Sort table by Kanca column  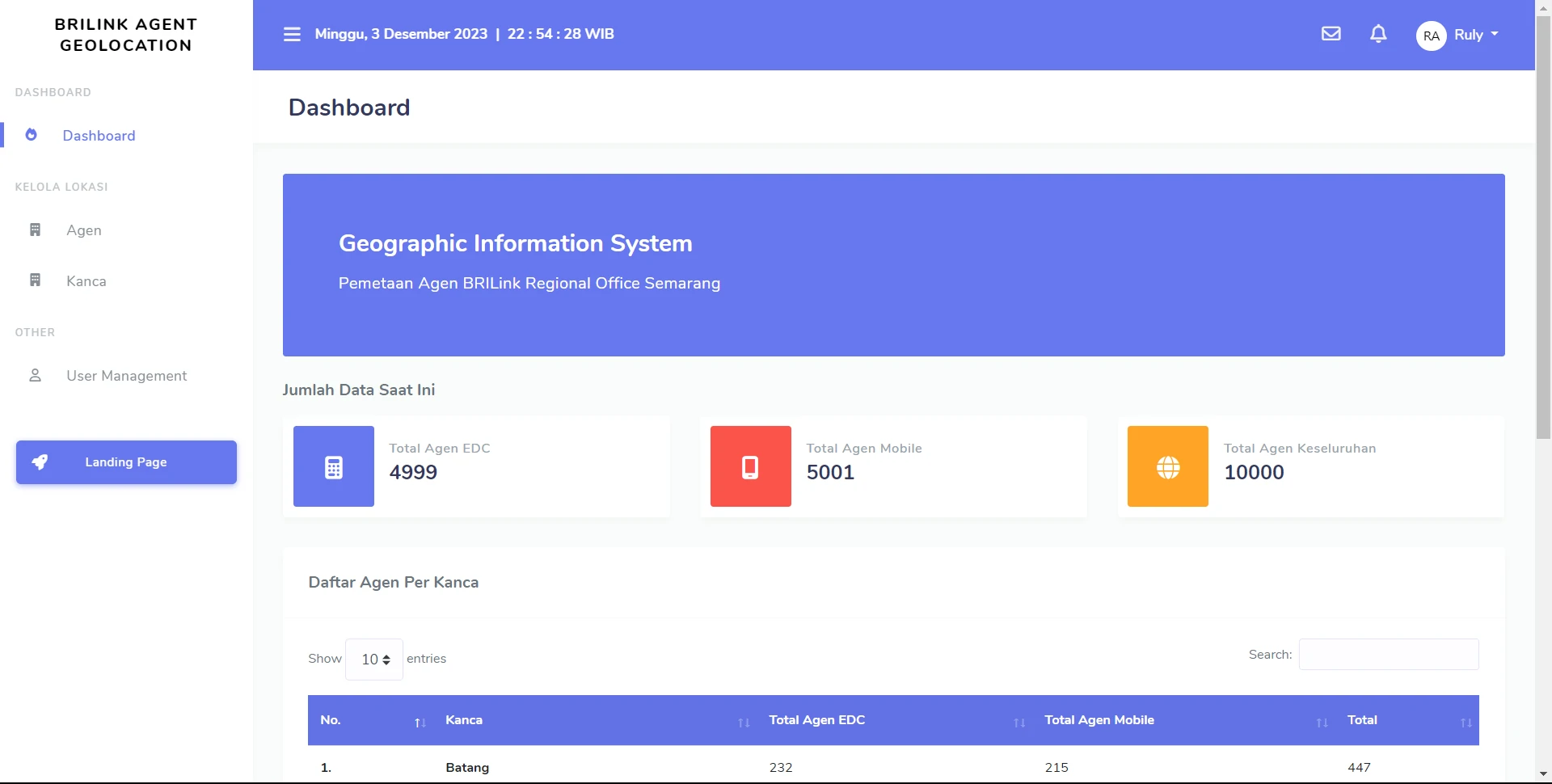pos(594,720)
